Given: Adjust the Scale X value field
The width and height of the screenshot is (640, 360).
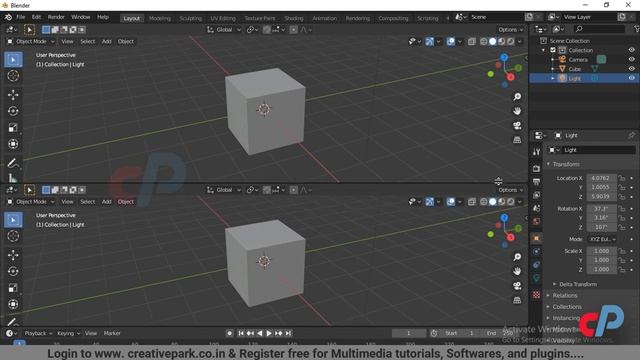Looking at the screenshot, I should click(x=601, y=251).
